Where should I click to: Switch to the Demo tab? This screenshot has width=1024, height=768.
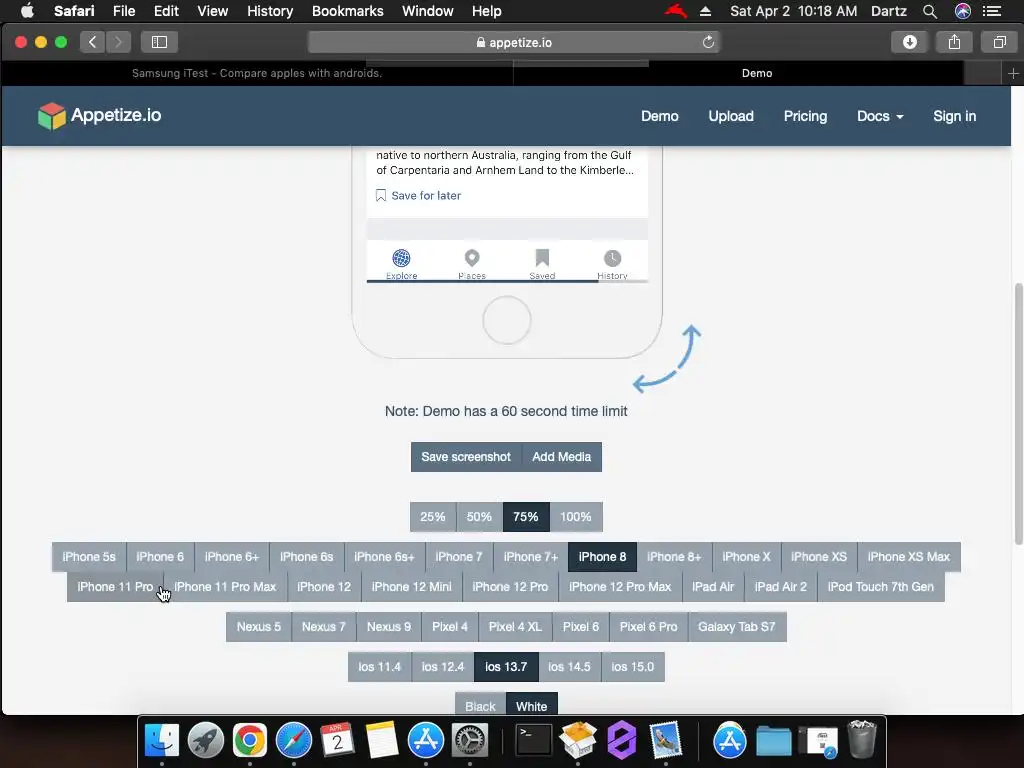757,73
